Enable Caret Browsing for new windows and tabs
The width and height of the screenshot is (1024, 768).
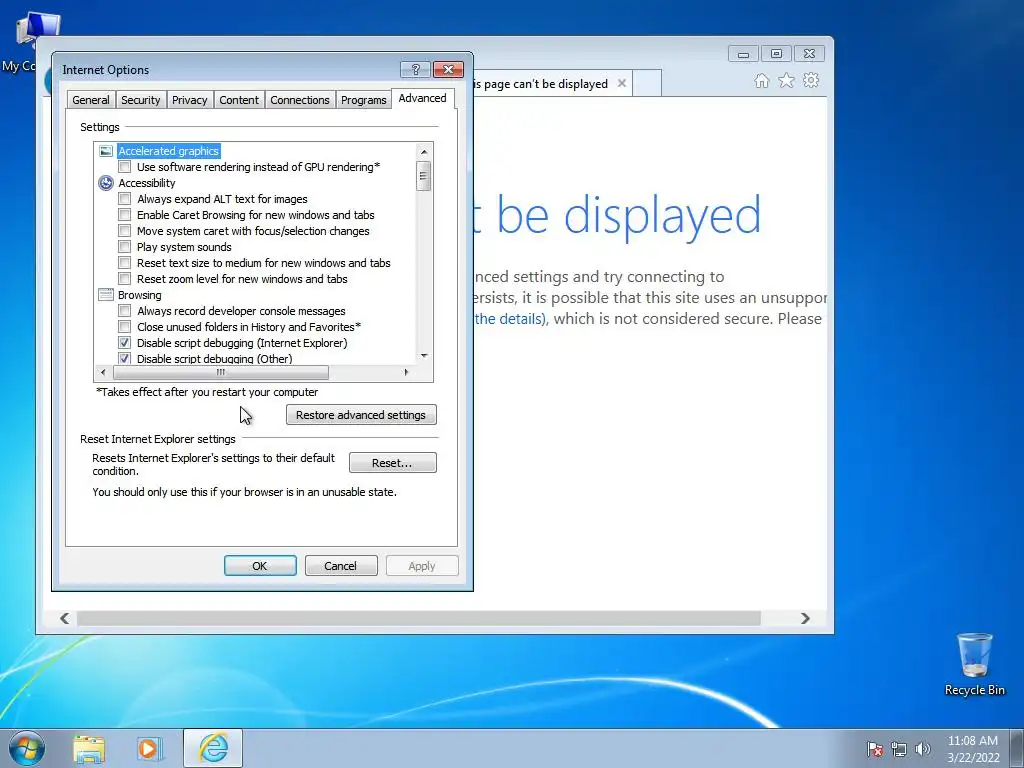125,215
